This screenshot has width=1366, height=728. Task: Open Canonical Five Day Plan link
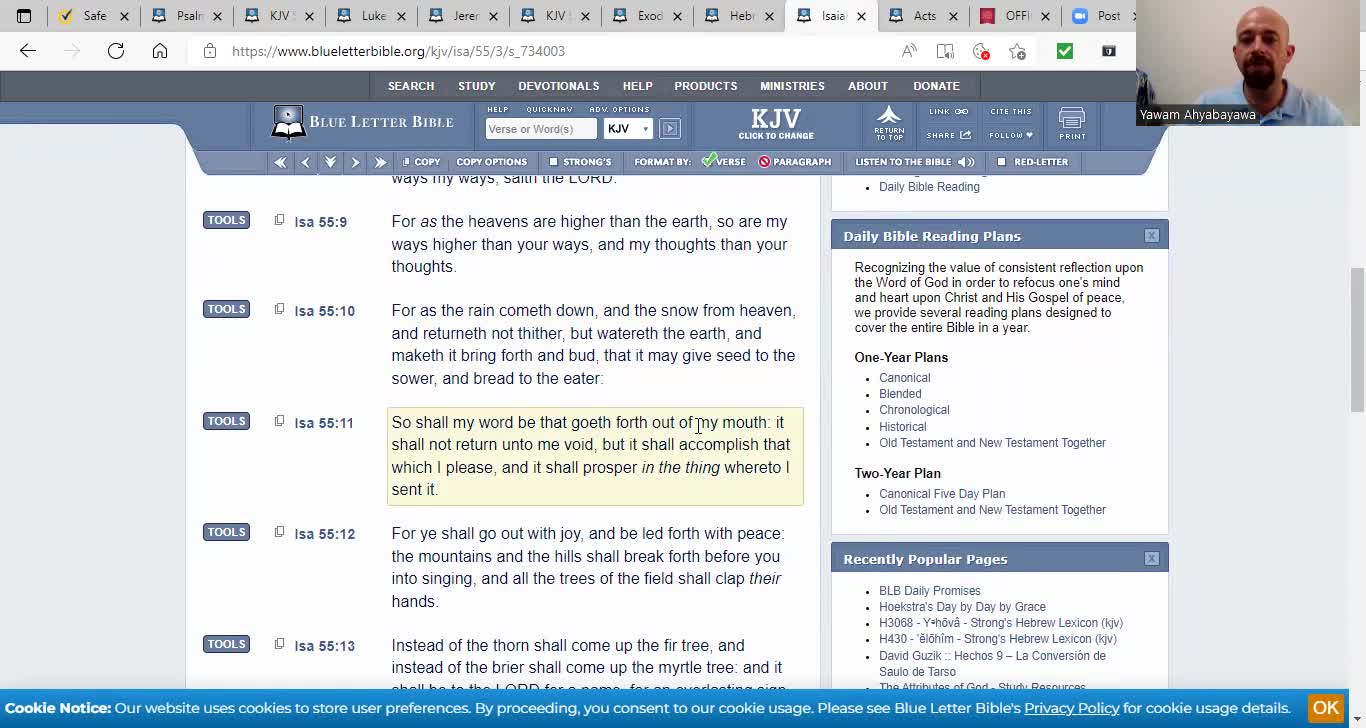click(942, 494)
